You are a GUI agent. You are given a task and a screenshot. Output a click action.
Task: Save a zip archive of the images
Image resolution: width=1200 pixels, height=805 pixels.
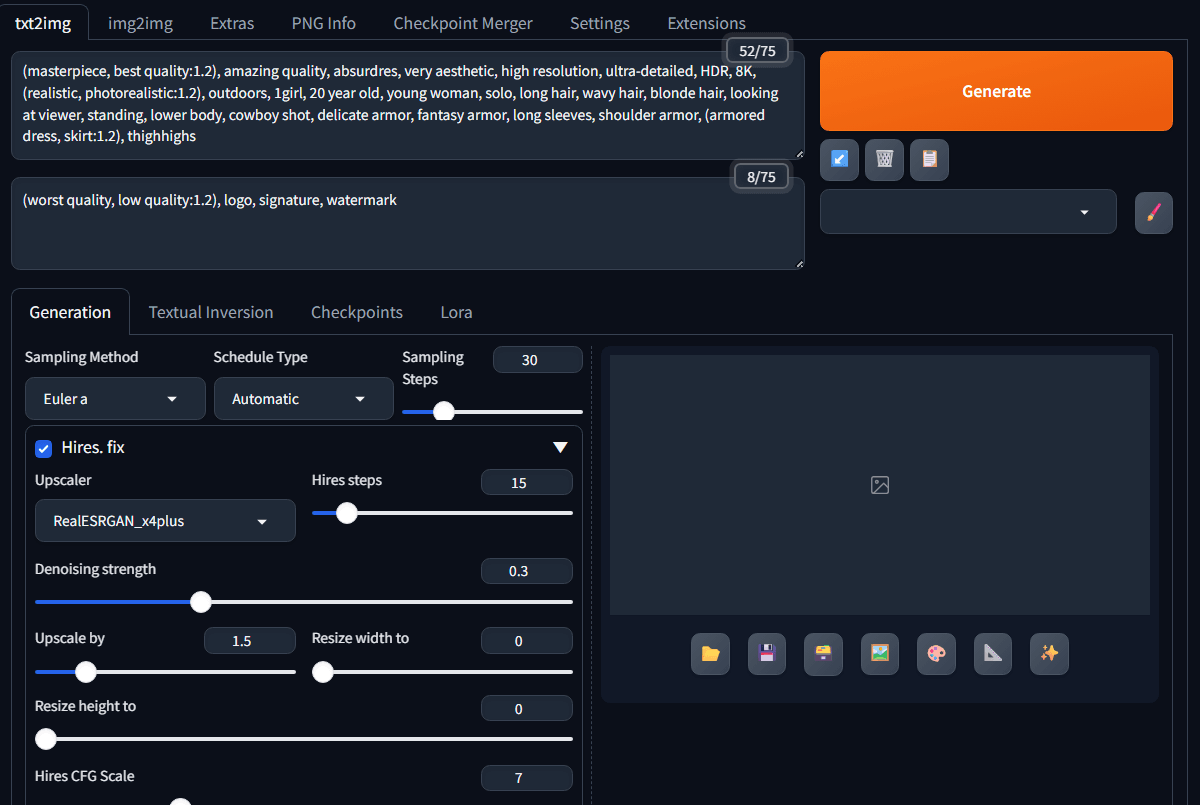click(x=823, y=654)
